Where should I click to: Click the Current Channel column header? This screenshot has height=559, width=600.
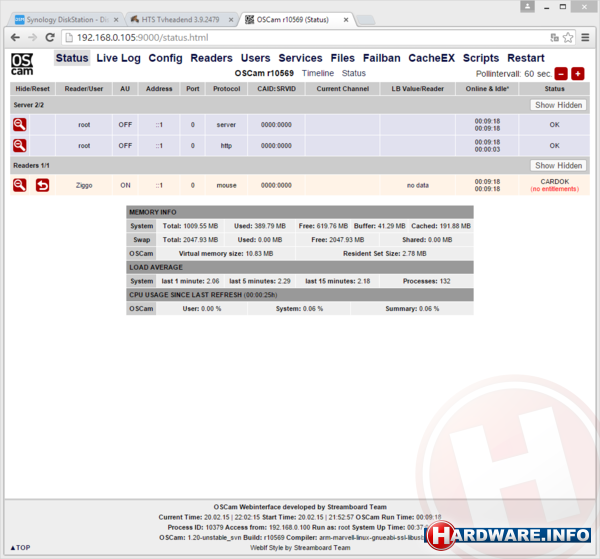pos(342,89)
